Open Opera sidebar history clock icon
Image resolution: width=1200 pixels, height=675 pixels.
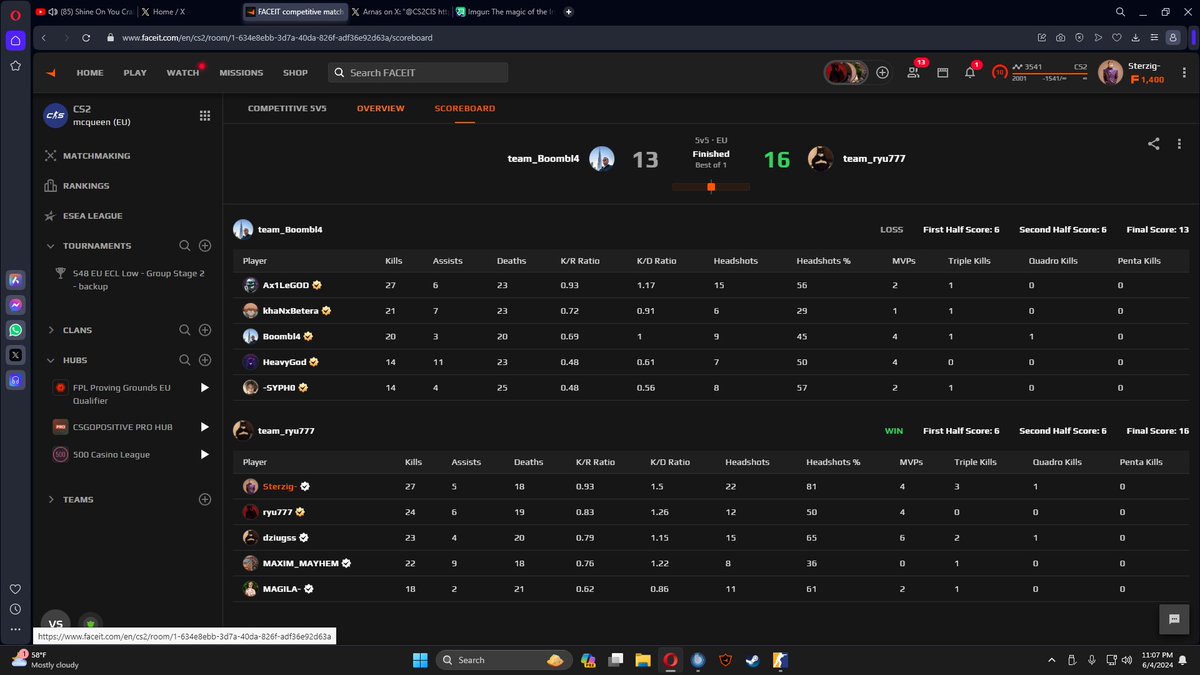click(x=15, y=609)
